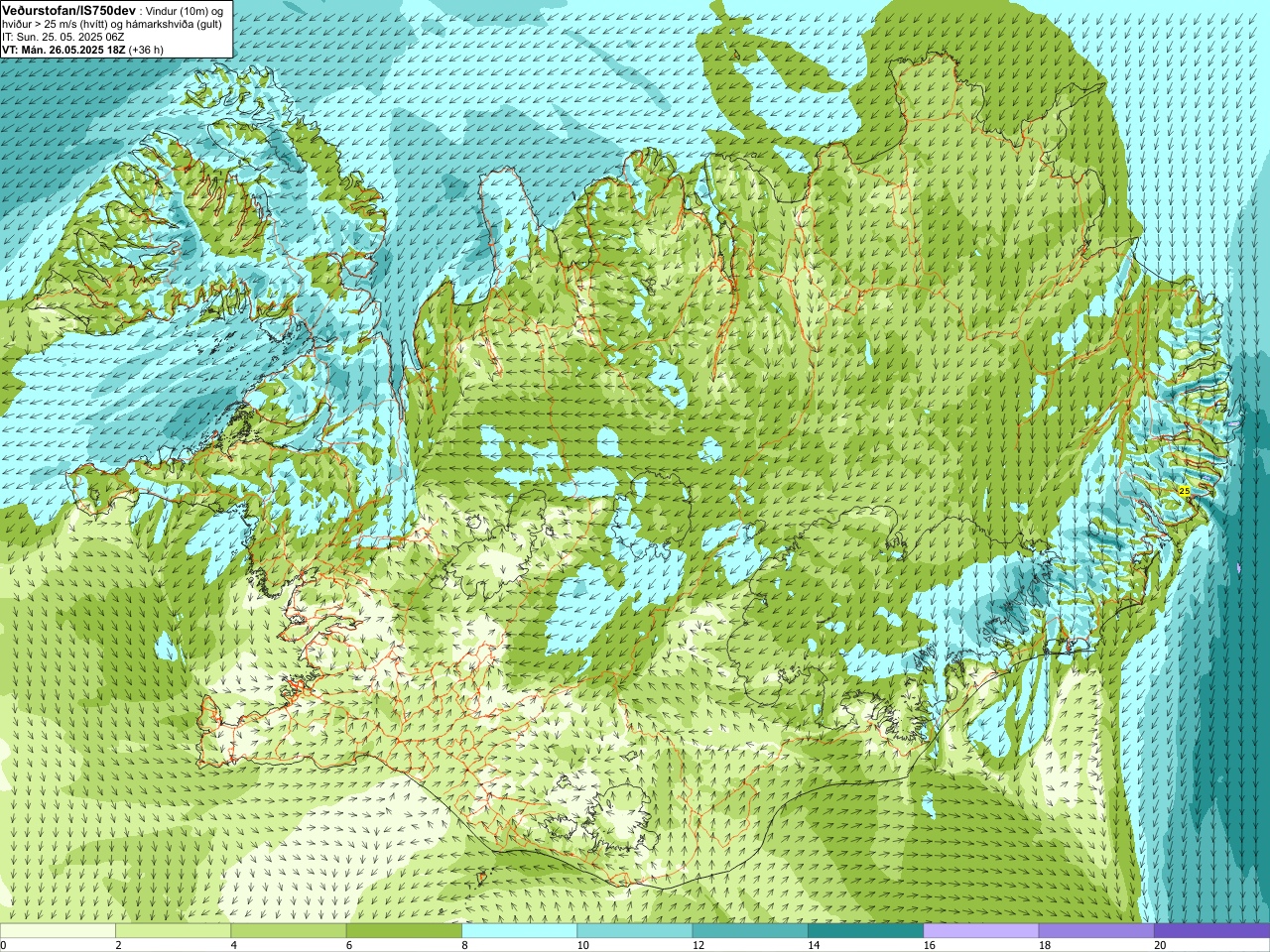The image size is (1270, 952).
Task: Select the 12–14 m/s teal legend color
Action: click(750, 931)
